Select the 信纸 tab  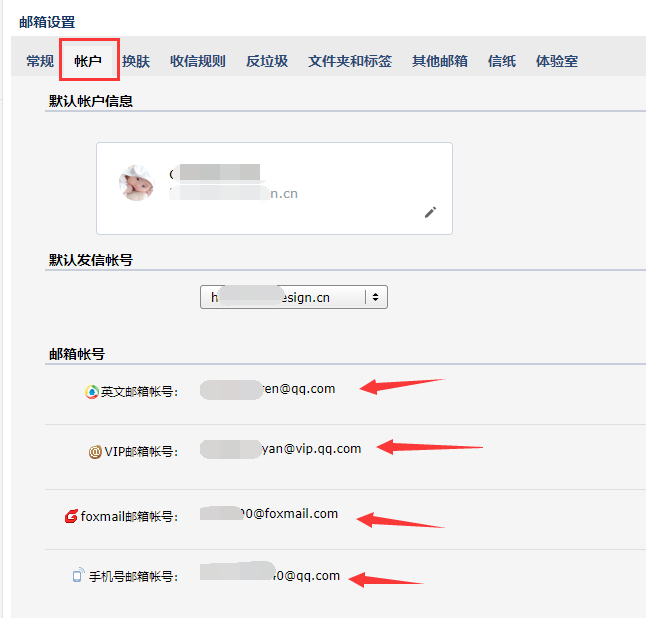pos(502,61)
